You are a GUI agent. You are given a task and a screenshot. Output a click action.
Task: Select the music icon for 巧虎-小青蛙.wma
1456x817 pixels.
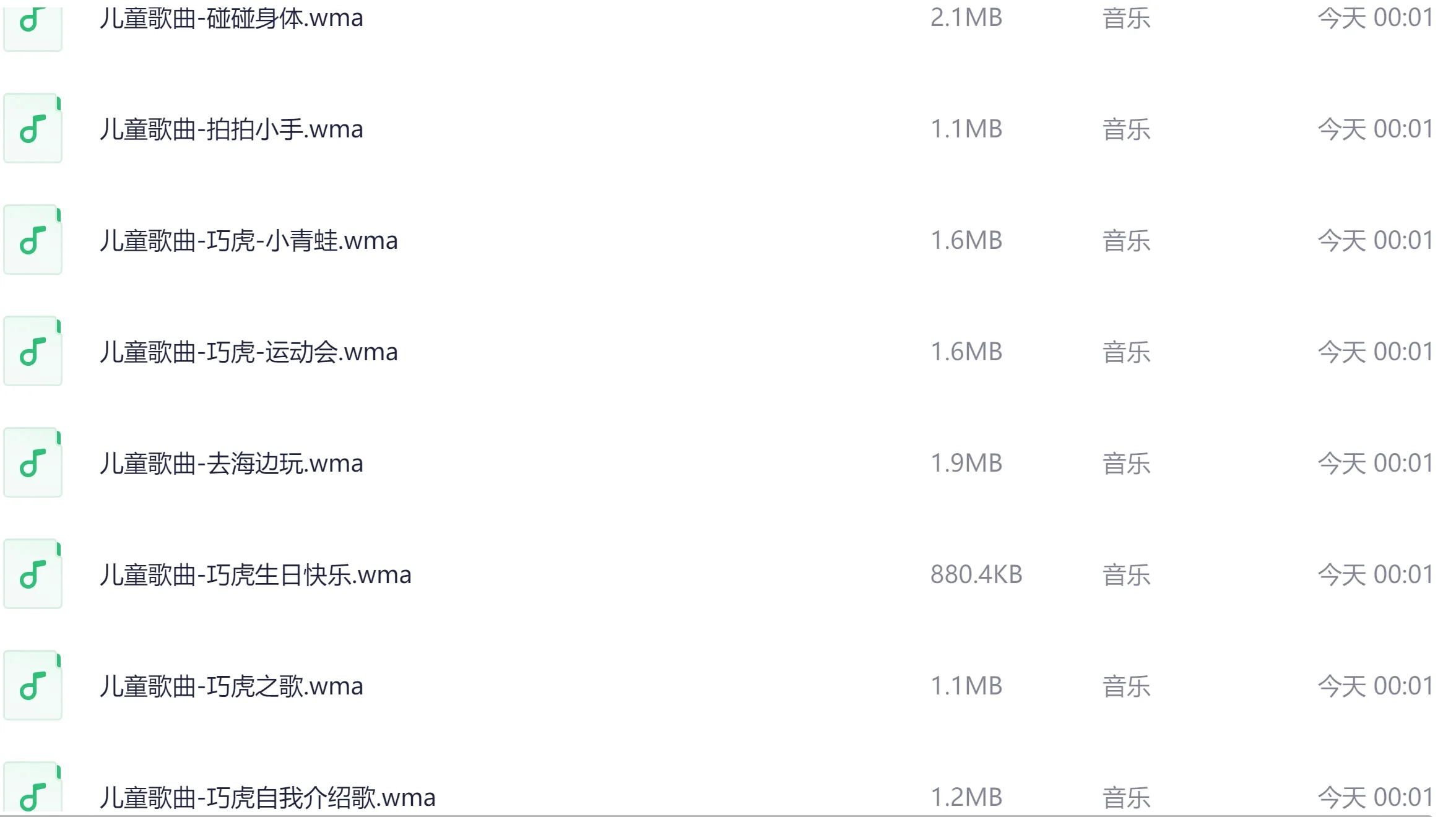(33, 240)
